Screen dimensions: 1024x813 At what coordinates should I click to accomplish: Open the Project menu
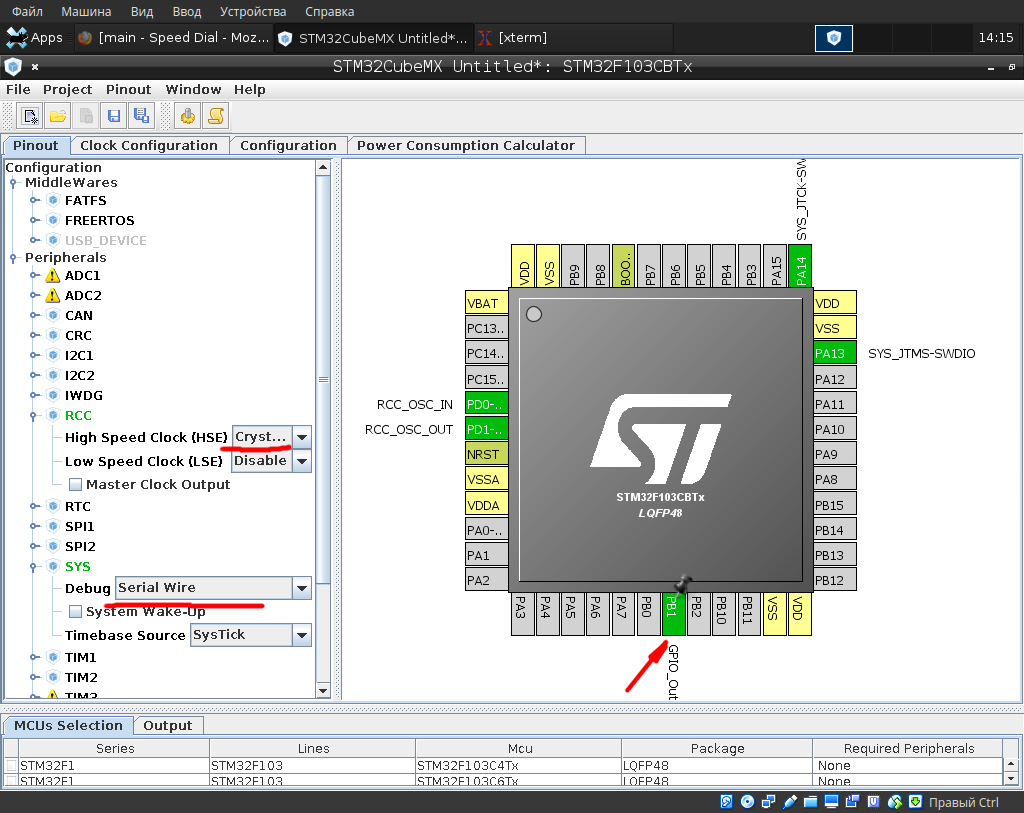pyautogui.click(x=67, y=89)
